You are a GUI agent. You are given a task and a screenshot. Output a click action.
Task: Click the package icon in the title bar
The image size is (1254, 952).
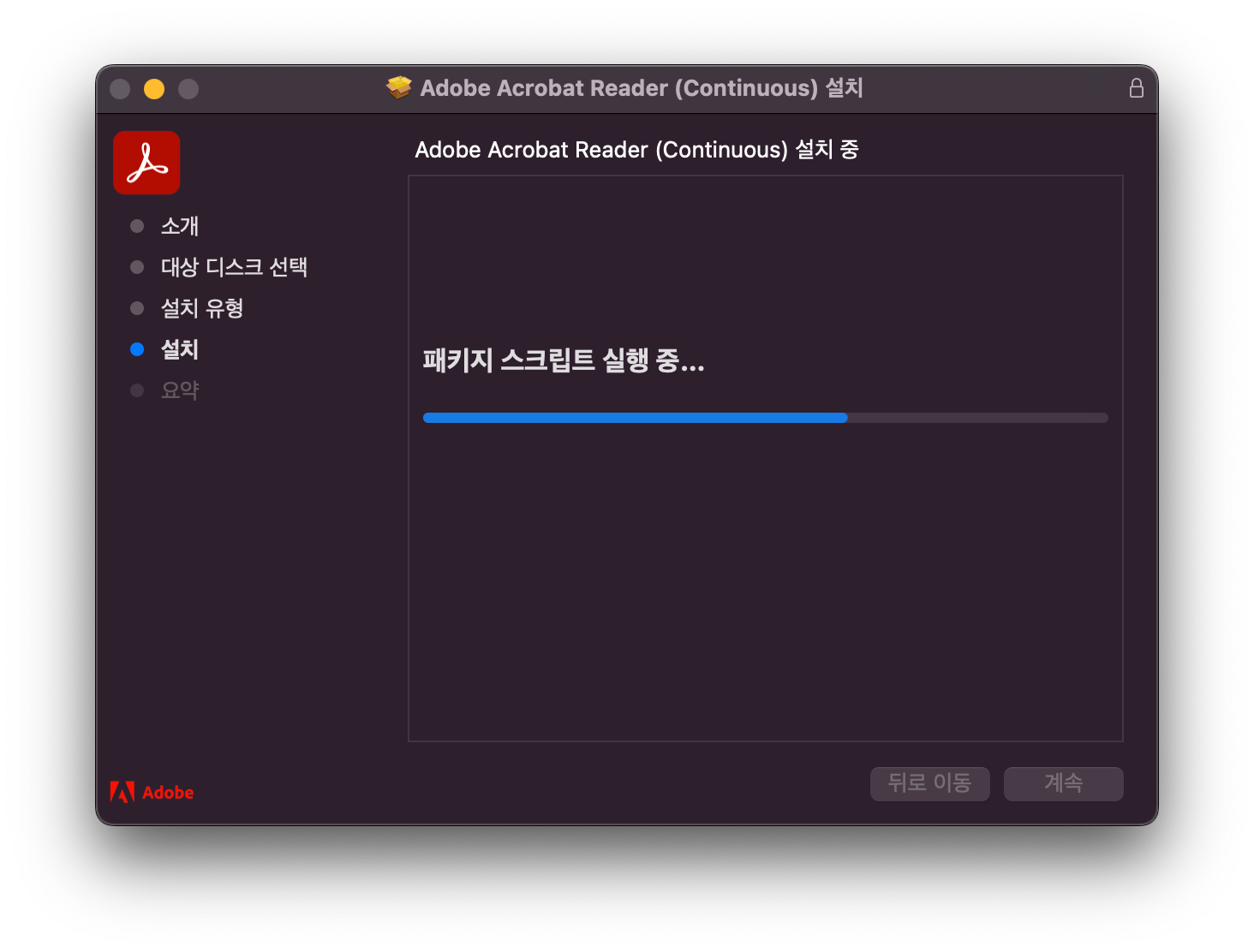point(398,87)
